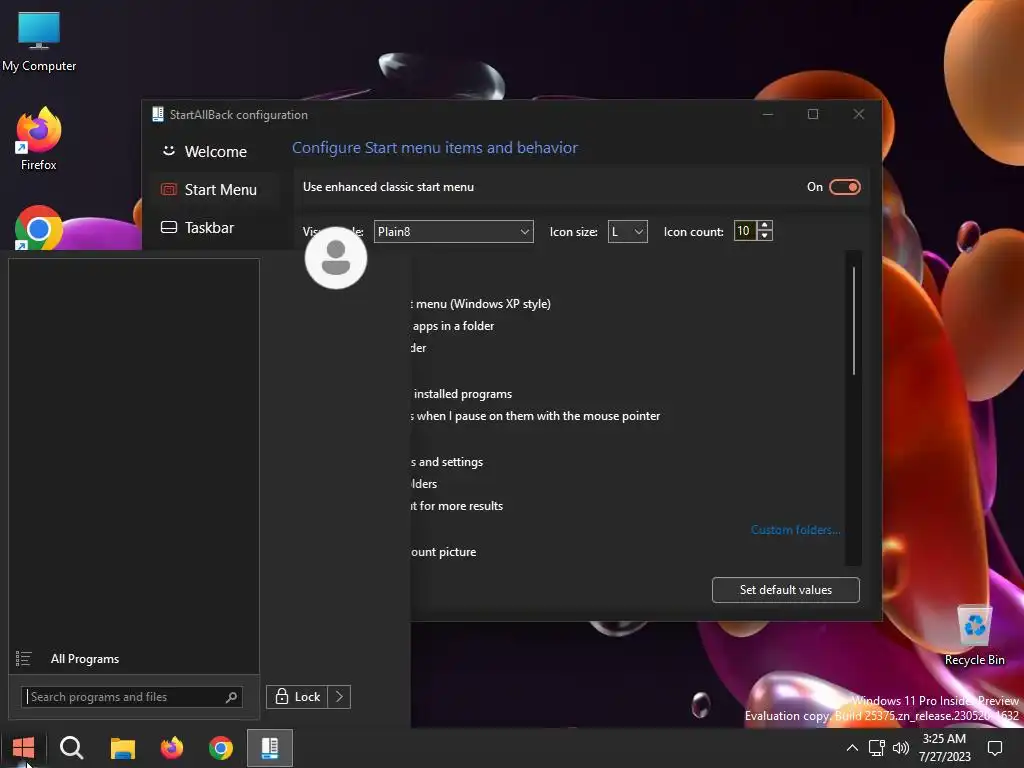The image size is (1024, 768).
Task: Decrease the Icon count value
Action: (765, 236)
